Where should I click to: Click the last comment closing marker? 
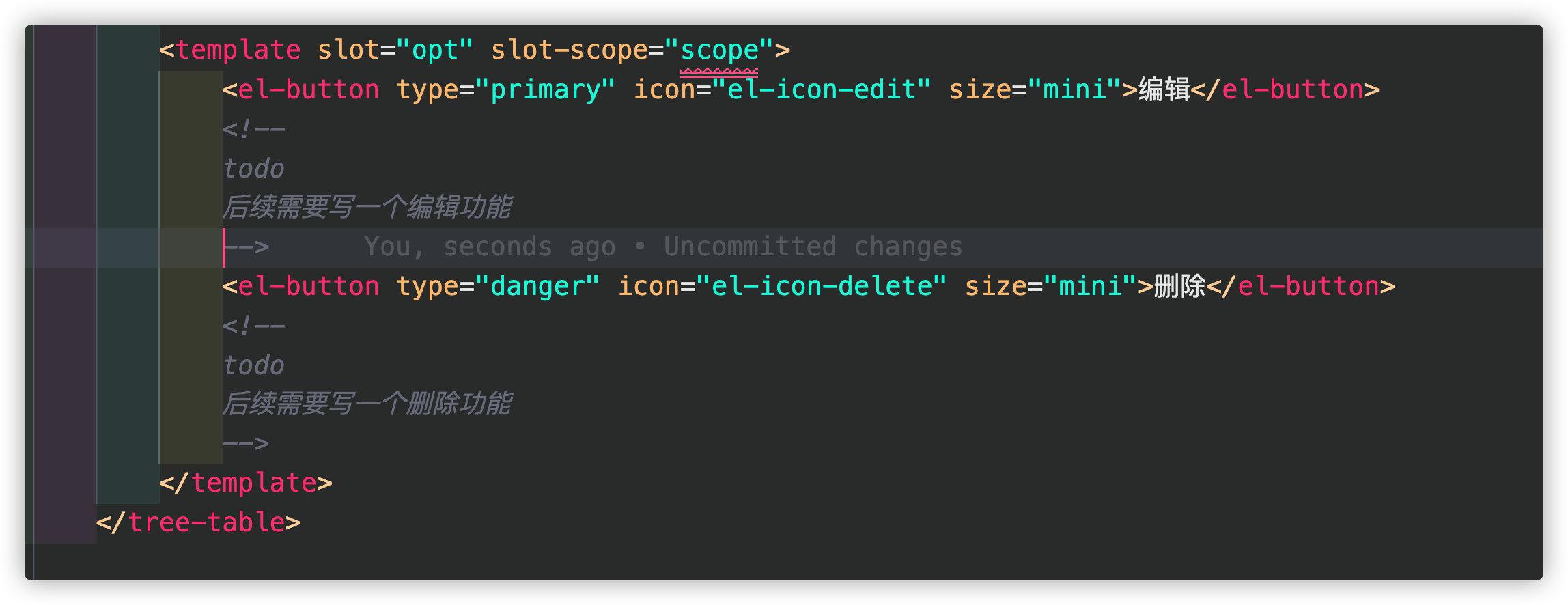pos(246,443)
